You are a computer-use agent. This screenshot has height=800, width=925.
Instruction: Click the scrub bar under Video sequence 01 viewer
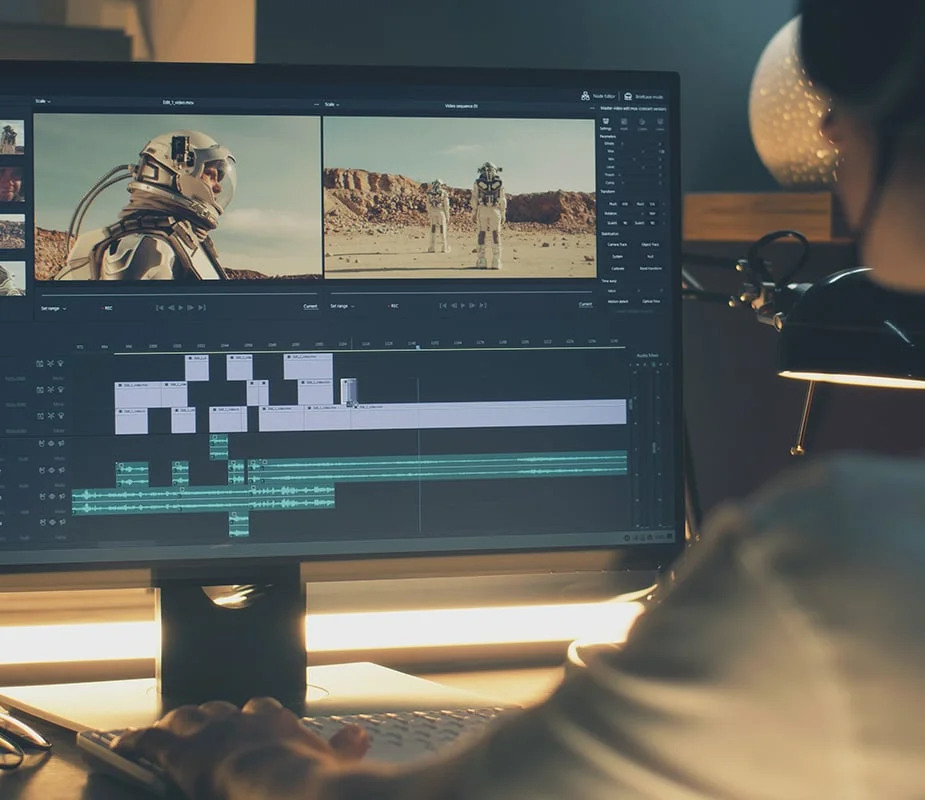point(461,291)
